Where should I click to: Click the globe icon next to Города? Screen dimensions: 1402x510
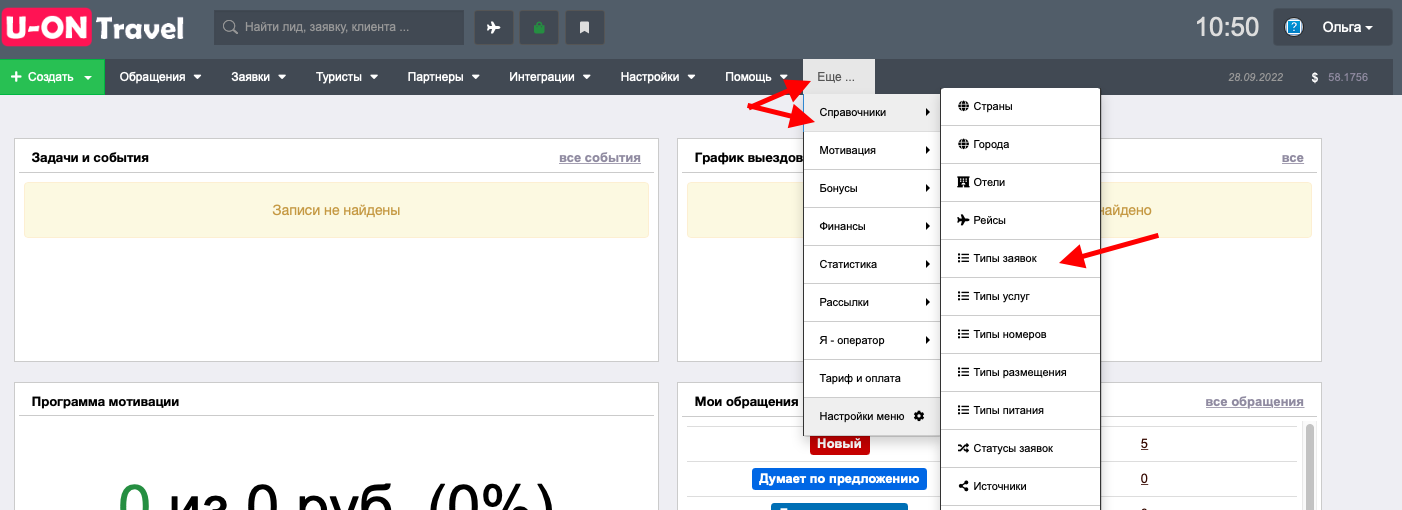[x=963, y=144]
